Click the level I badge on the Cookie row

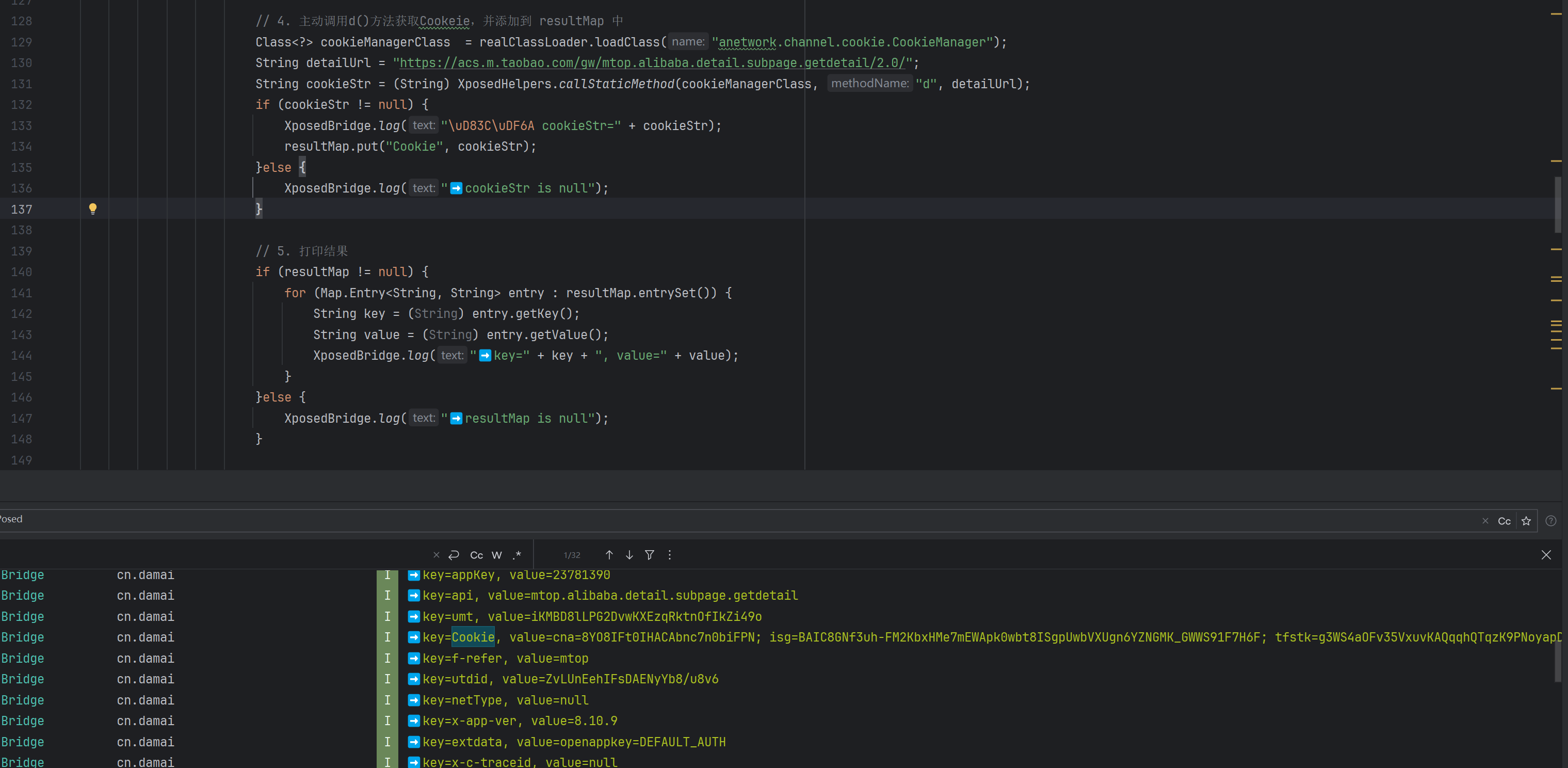point(387,637)
